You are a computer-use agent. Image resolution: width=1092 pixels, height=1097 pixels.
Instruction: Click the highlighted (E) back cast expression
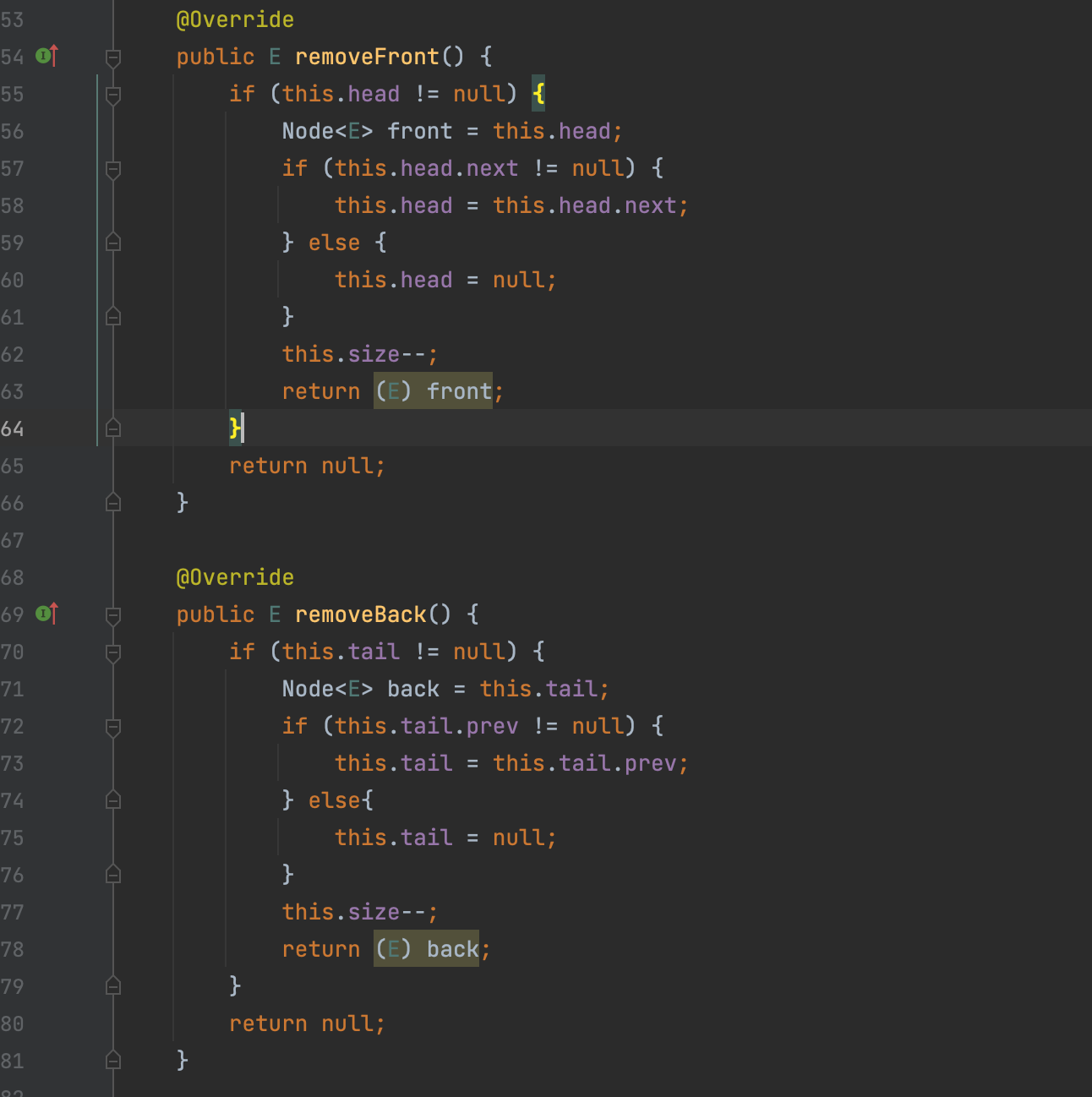point(427,949)
